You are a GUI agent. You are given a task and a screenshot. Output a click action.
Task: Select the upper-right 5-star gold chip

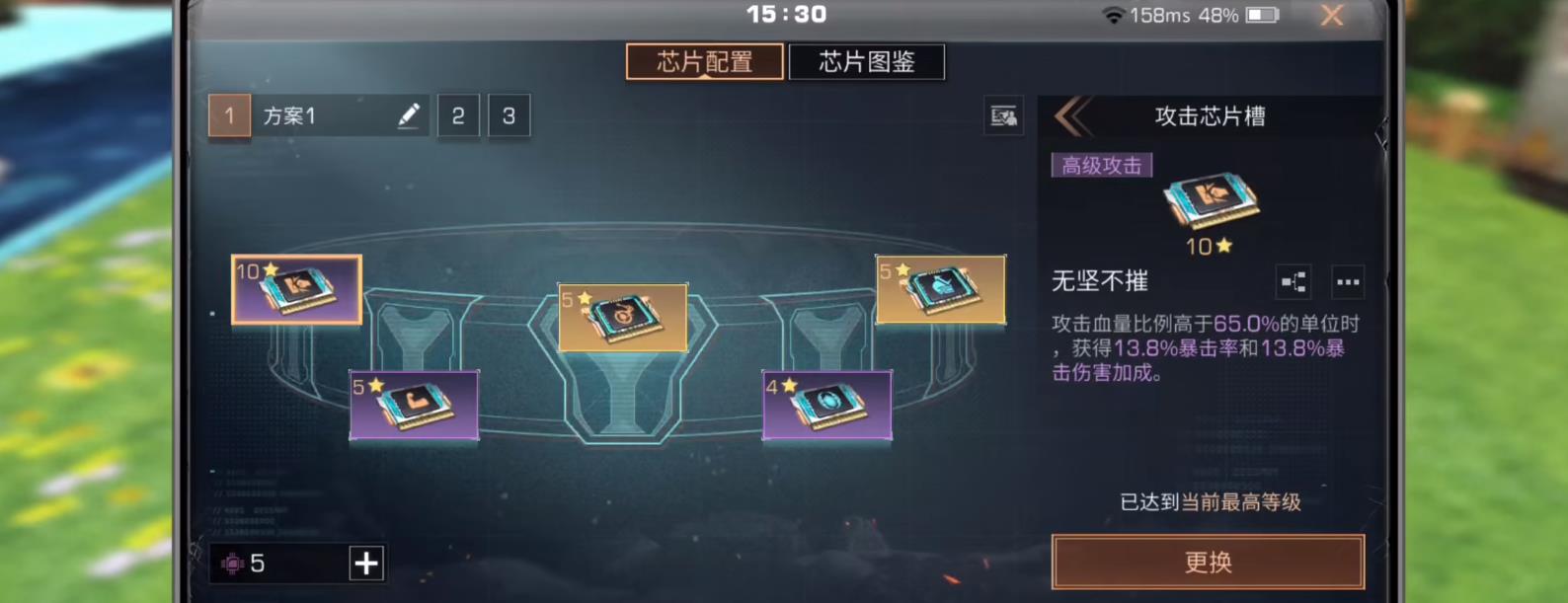(941, 289)
